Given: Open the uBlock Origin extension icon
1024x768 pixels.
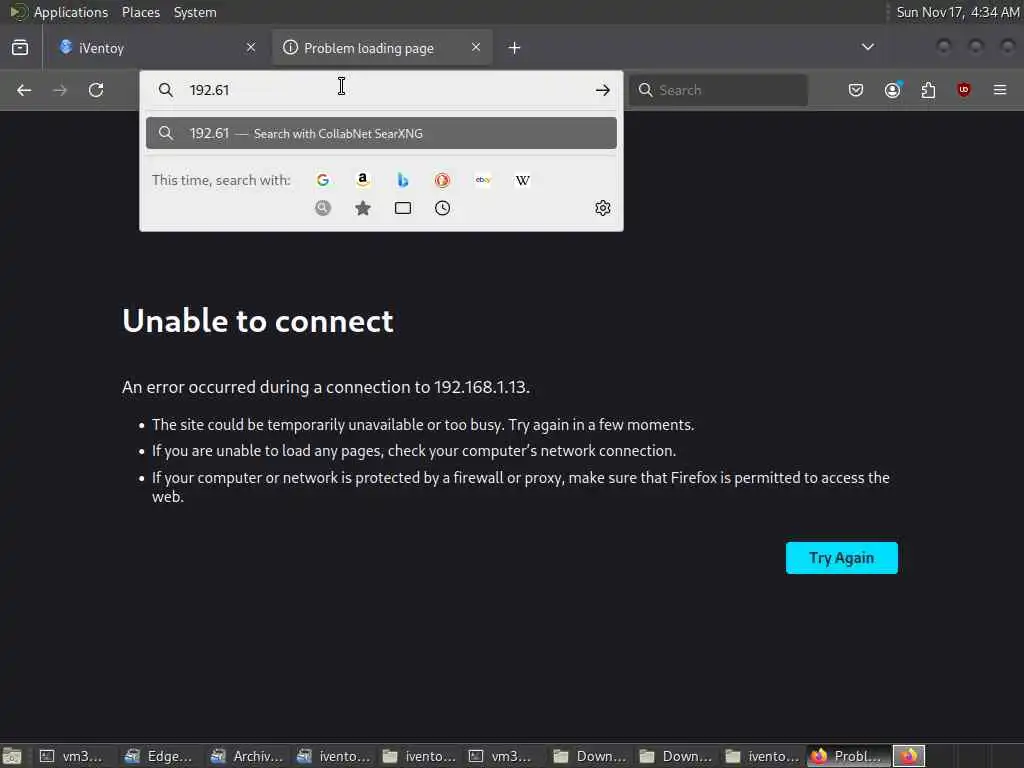Looking at the screenshot, I should pos(964,90).
